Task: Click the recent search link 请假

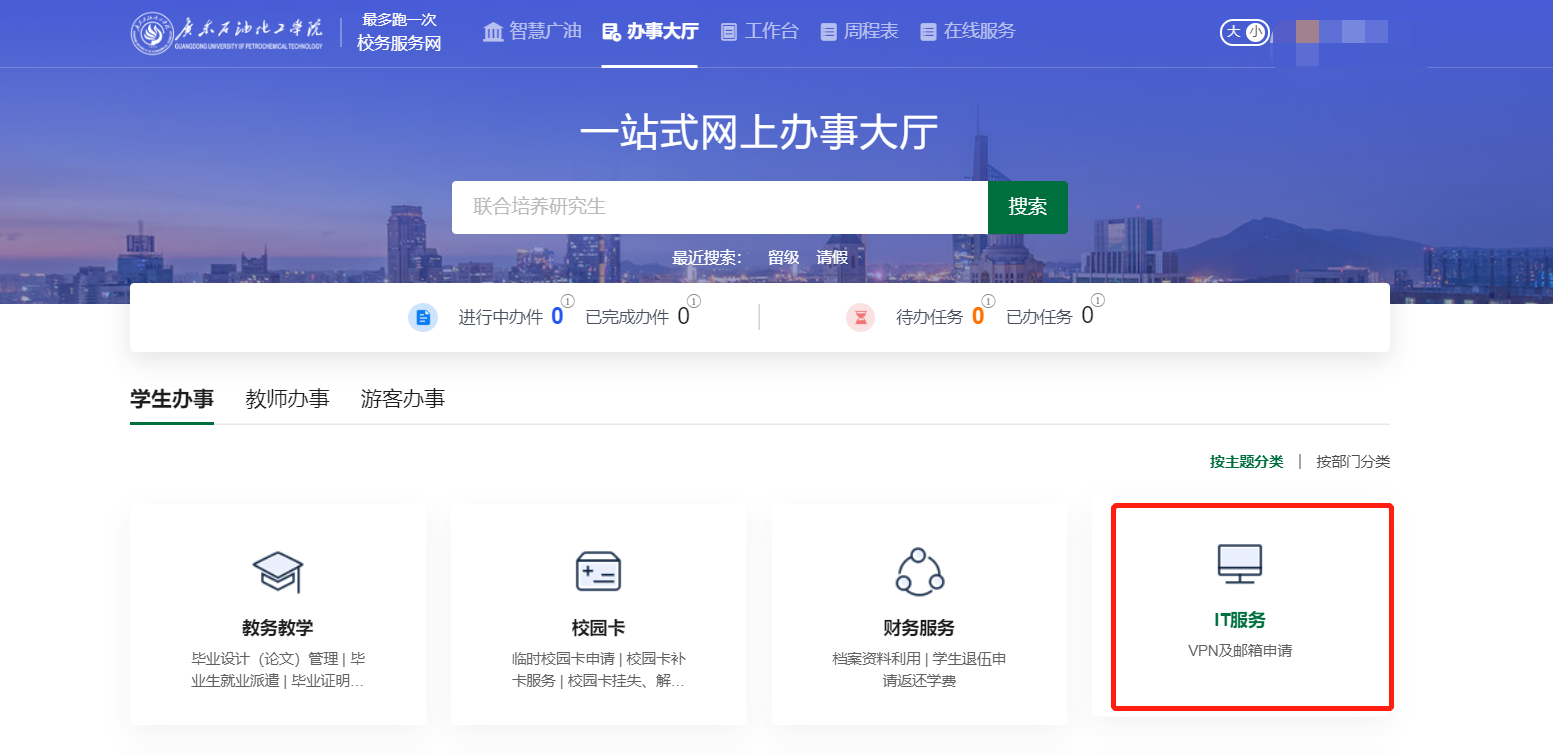Action: (x=832, y=258)
